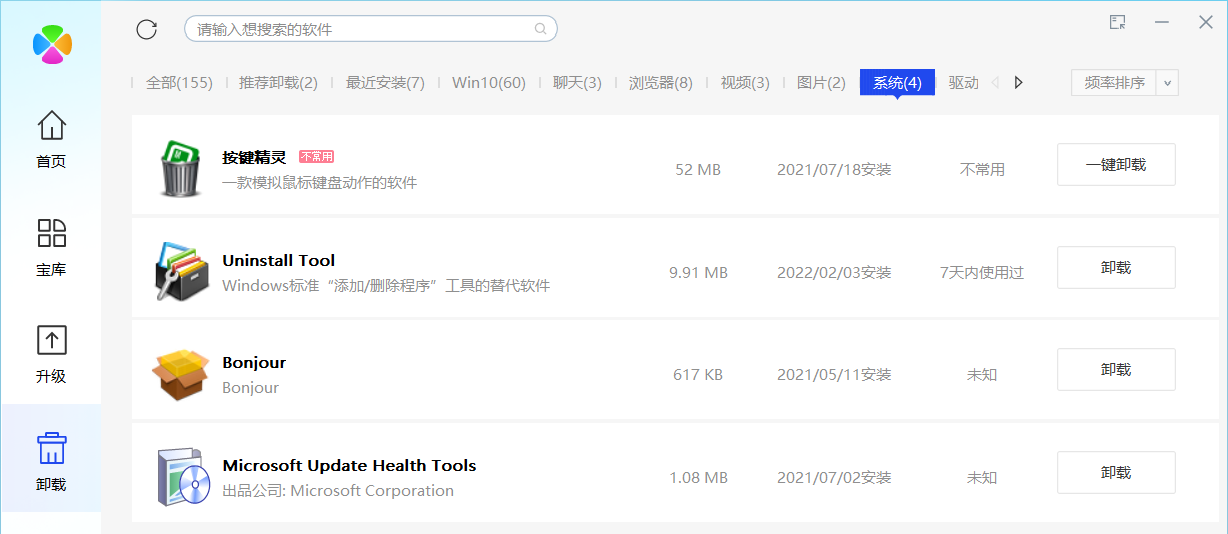Screen dimensions: 1228x534
Task: Click the bold Bonjour program name
Action: pos(254,363)
